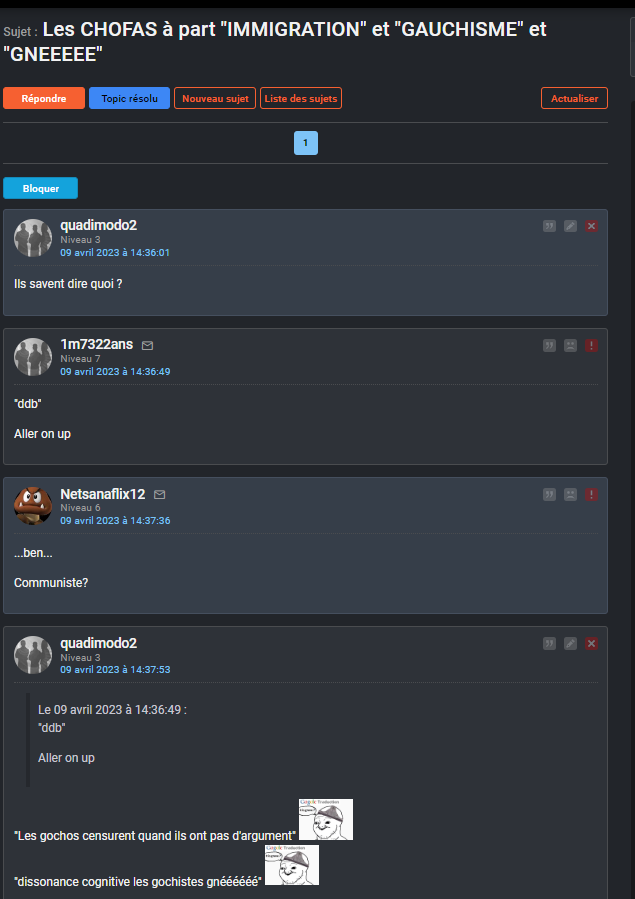This screenshot has width=635, height=899.
Task: Quote Netsanaflix12's message
Action: click(549, 494)
